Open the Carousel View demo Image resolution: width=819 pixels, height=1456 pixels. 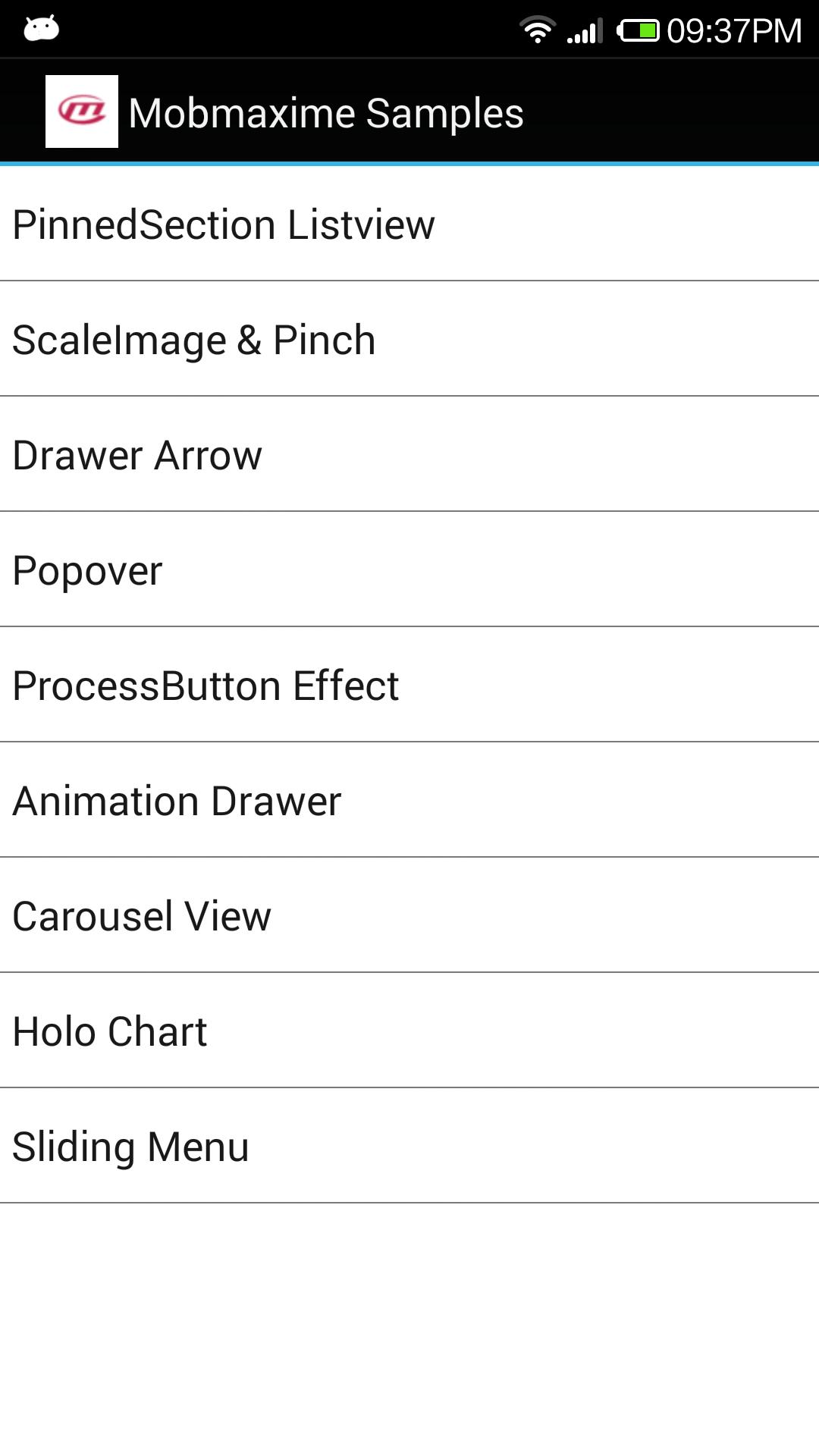[x=141, y=916]
